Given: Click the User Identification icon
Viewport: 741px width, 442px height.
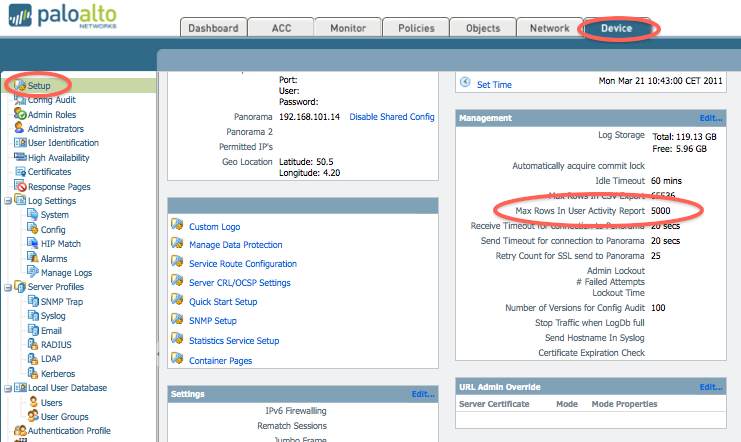Looking at the screenshot, I should coord(20,142).
